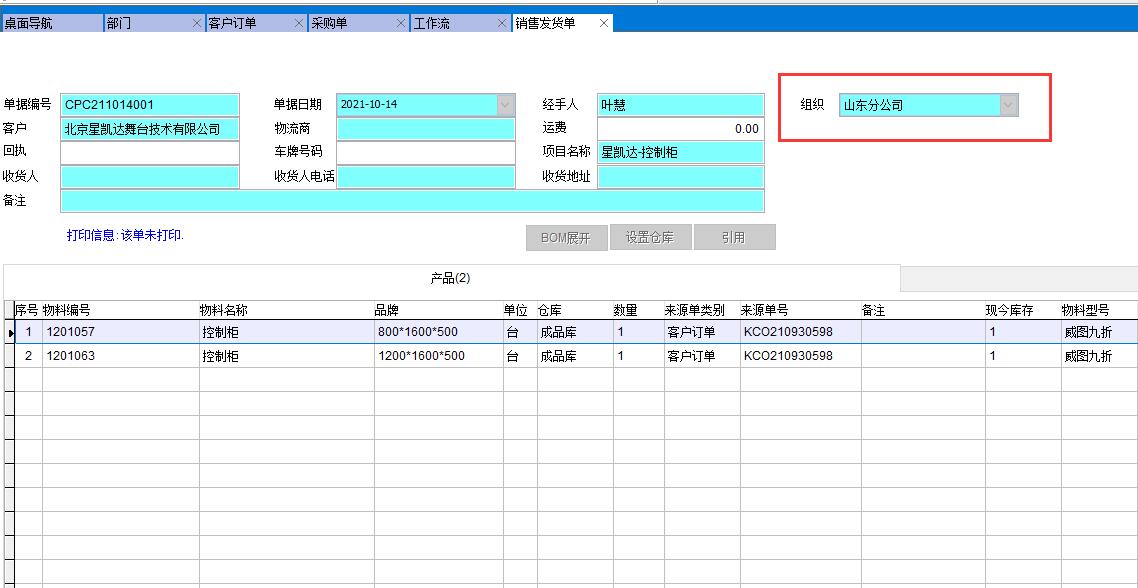Open the 单据日期 calendar dropdown arrow
Viewport: 1138px width, 588px height.
(503, 104)
